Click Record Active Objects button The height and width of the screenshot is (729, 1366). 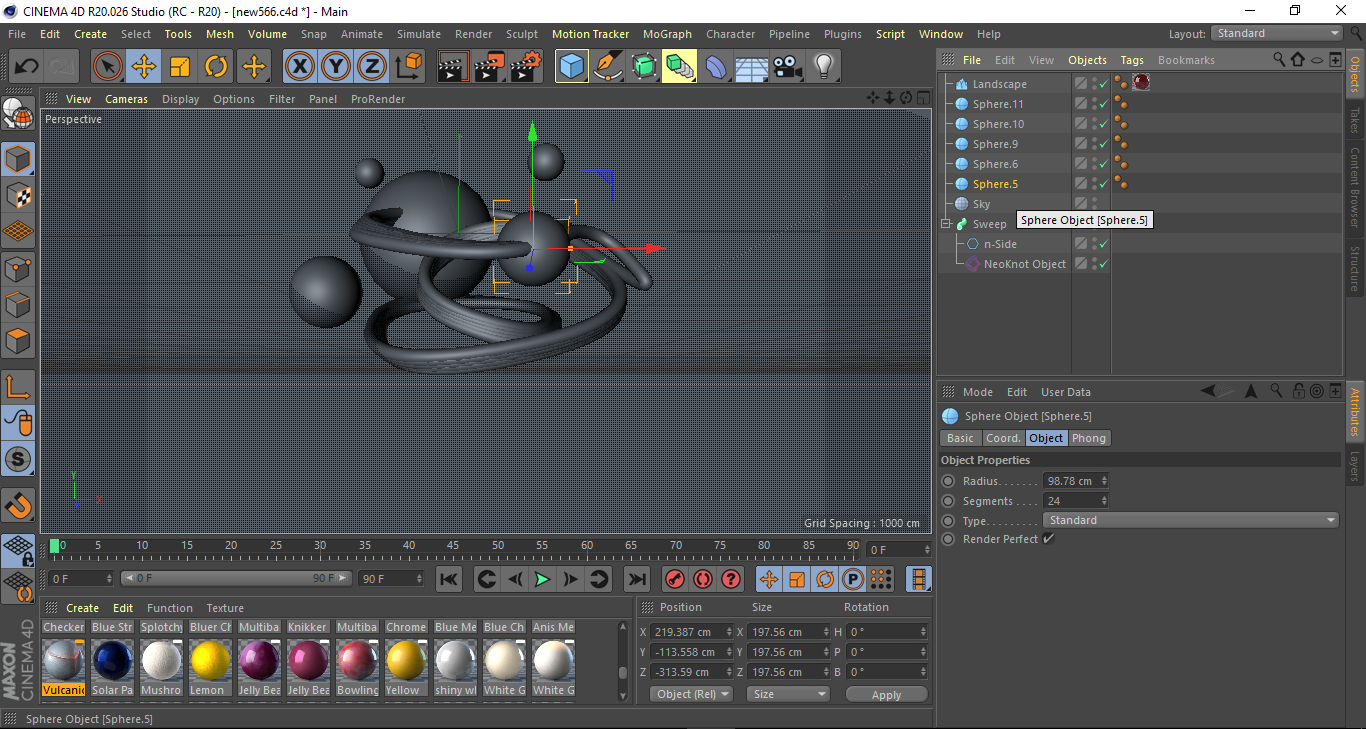(x=675, y=579)
